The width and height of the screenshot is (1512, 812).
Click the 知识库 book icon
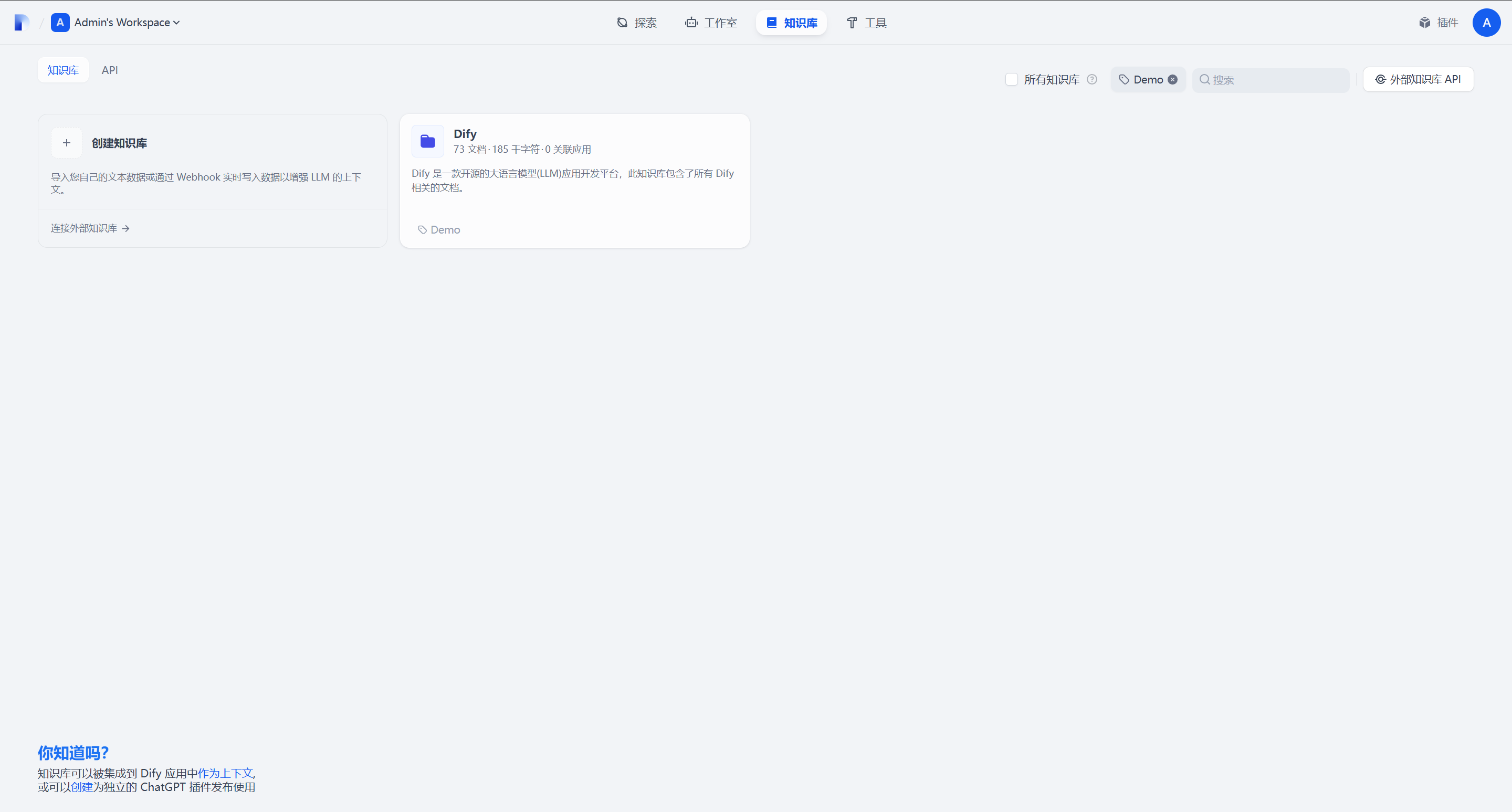(x=772, y=22)
